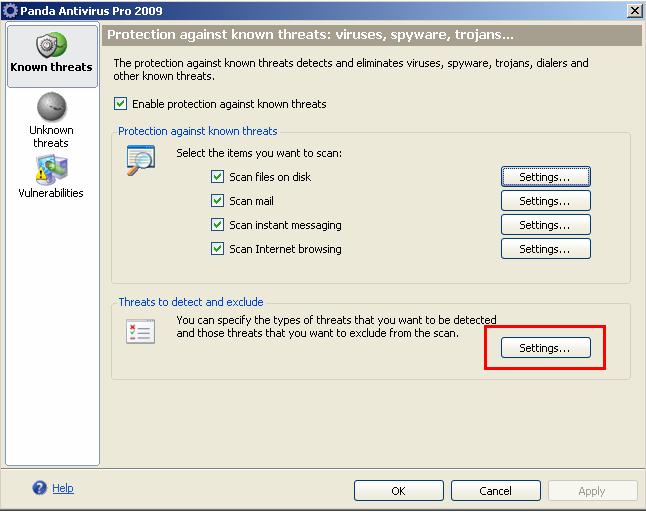Click the blue Help question mark icon
Viewport: 646px width, 512px height.
[x=39, y=489]
